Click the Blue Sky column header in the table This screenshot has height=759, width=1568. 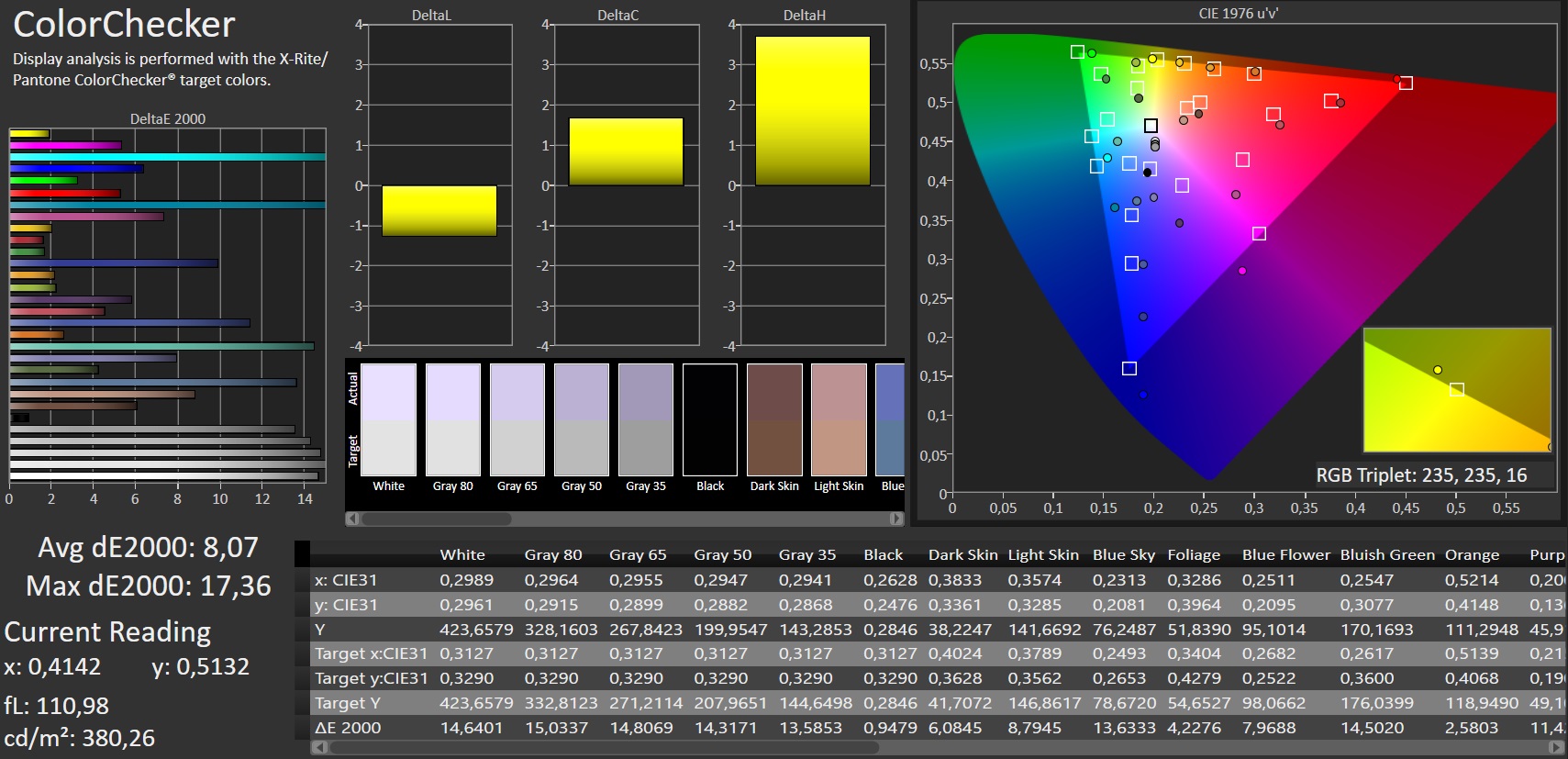[1123, 554]
